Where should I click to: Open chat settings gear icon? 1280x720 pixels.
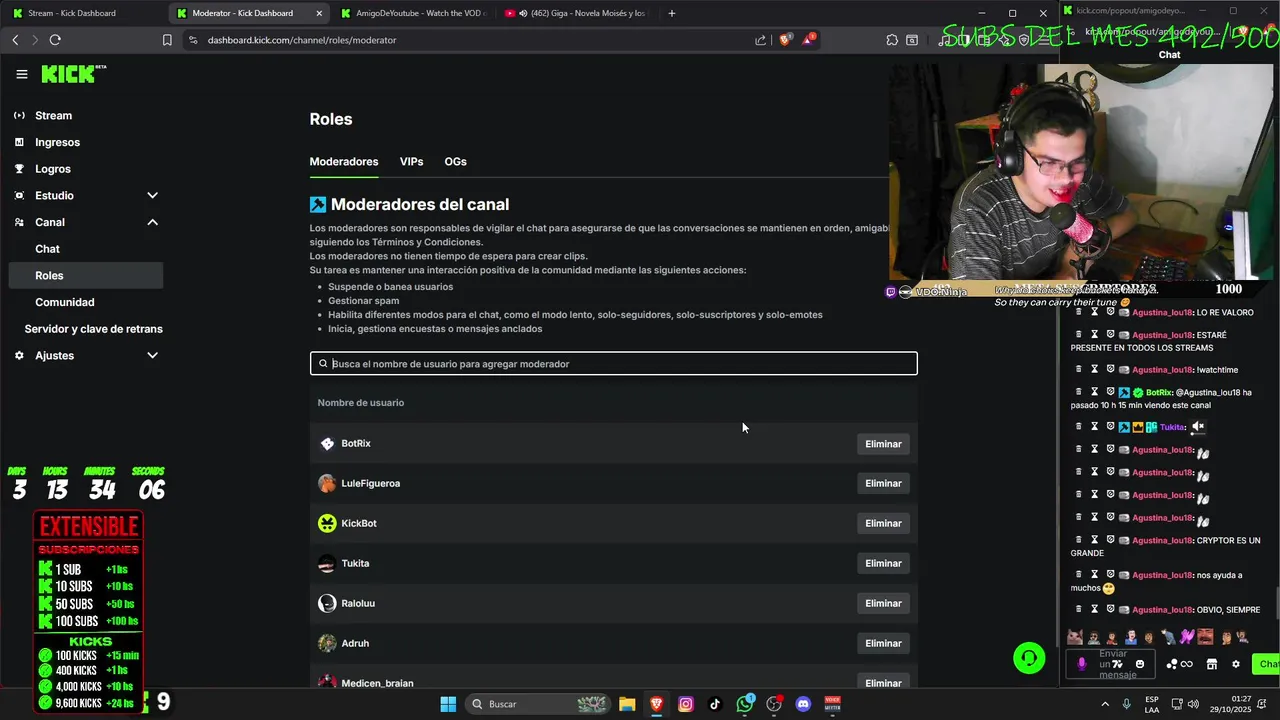[1236, 664]
